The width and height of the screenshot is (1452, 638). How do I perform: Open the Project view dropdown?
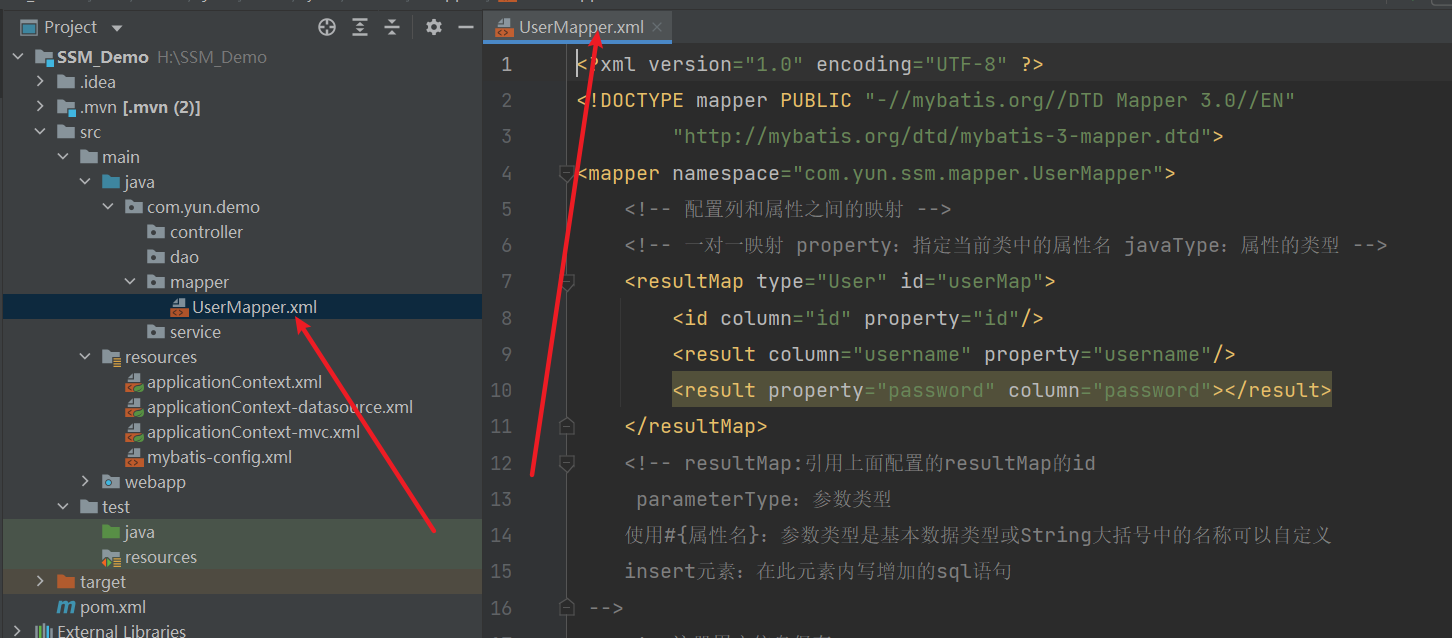point(117,28)
